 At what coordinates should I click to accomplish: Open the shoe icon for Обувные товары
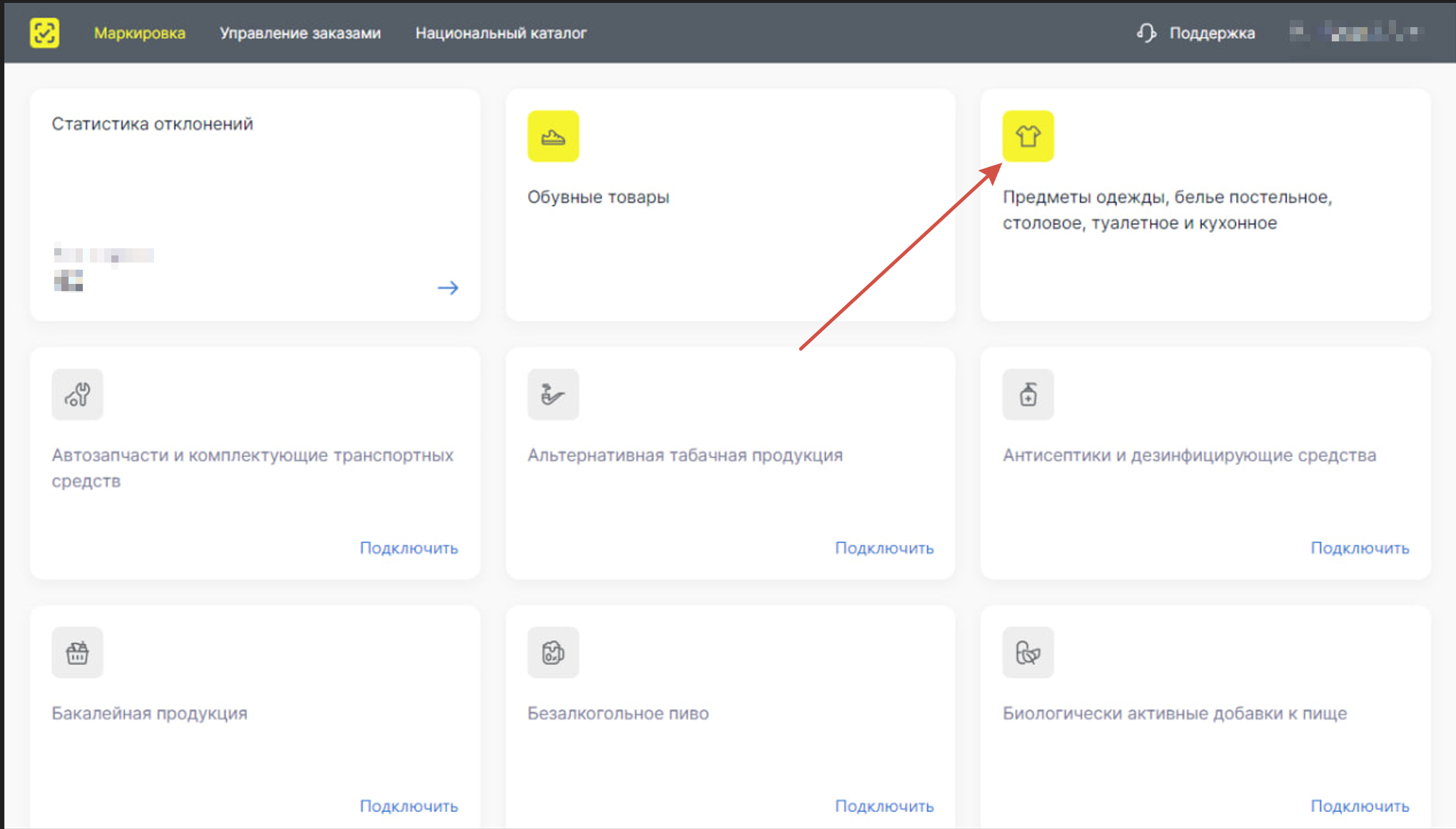coord(553,136)
